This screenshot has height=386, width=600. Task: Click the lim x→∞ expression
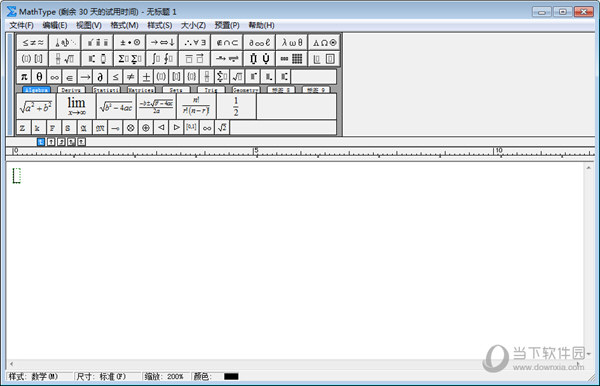click(x=77, y=106)
